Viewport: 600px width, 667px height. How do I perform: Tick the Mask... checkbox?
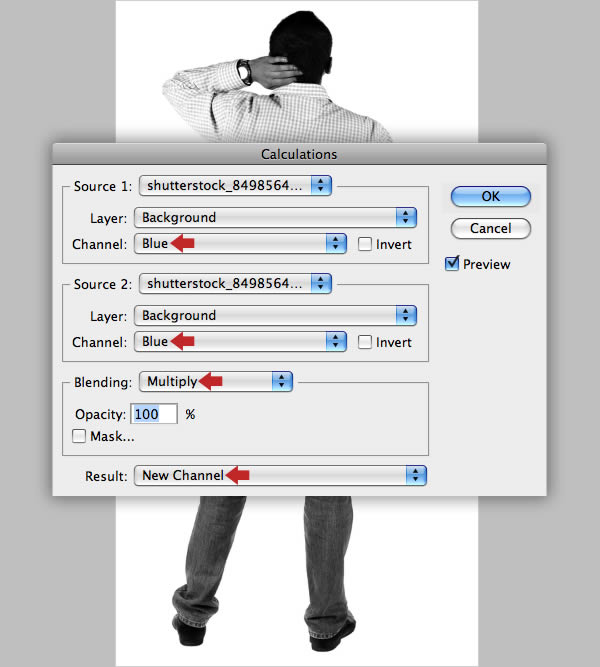79,436
